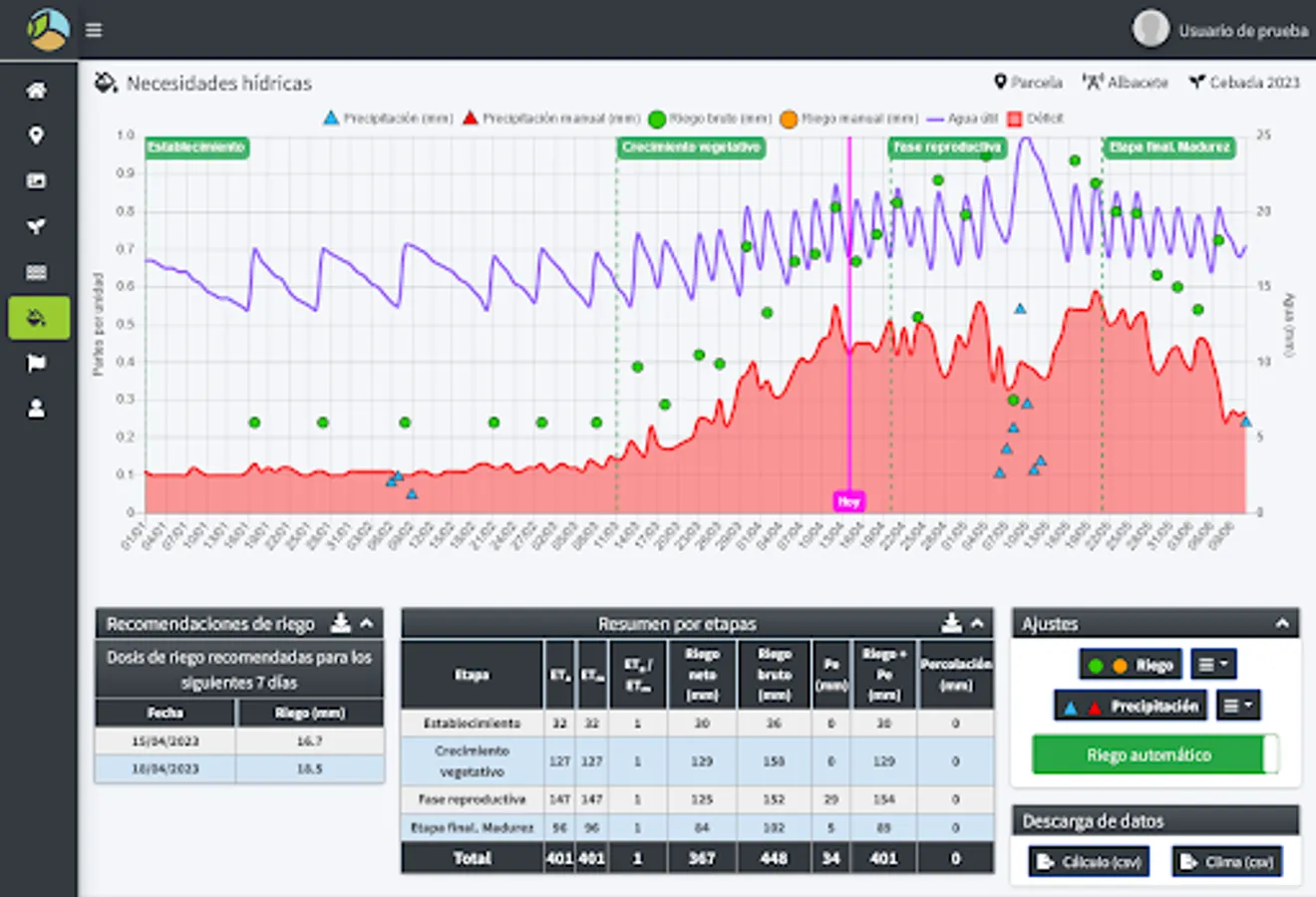The height and width of the screenshot is (897, 1316).
Task: Open the image card icon in sidebar
Action: pyautogui.click(x=36, y=181)
